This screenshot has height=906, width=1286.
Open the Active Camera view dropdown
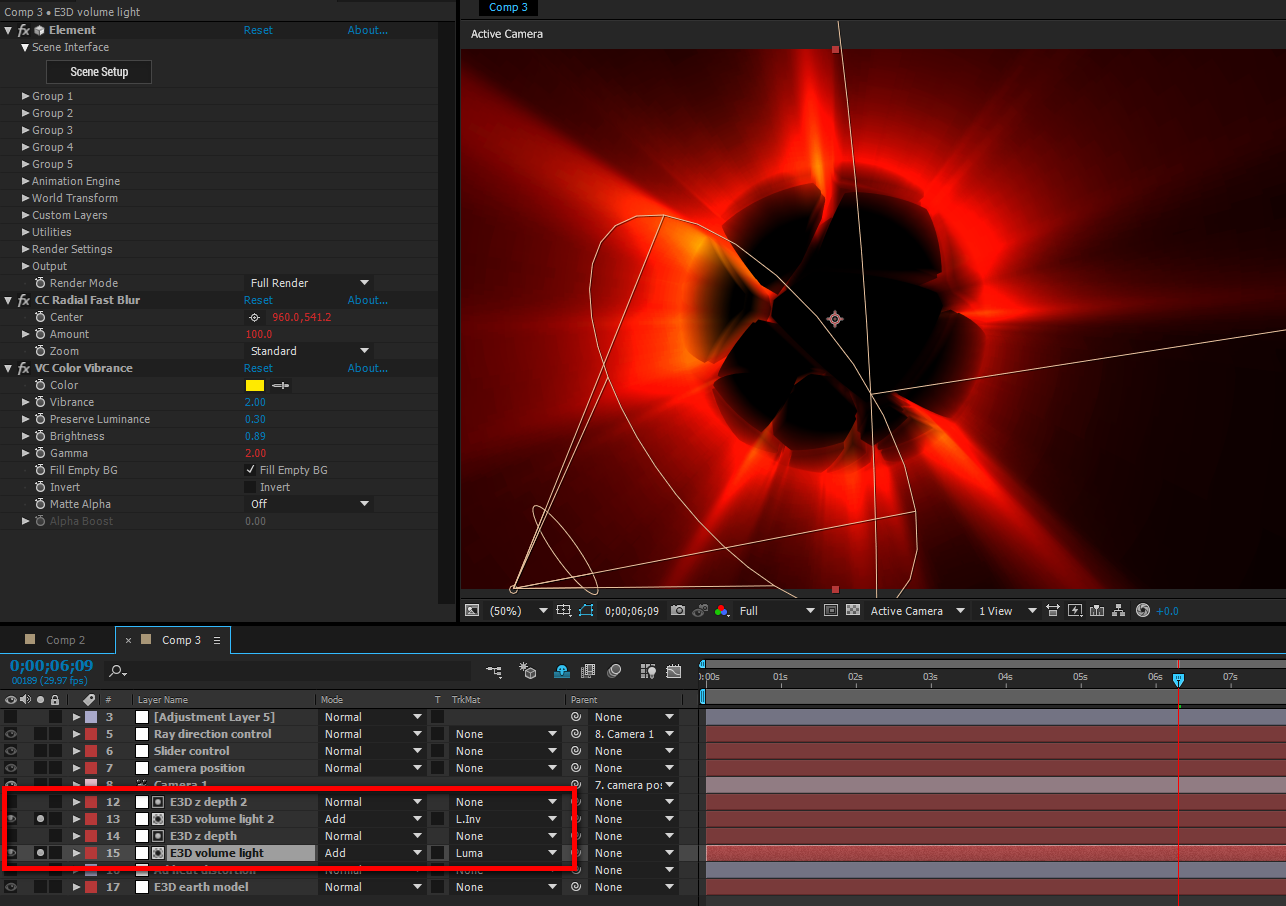(918, 610)
